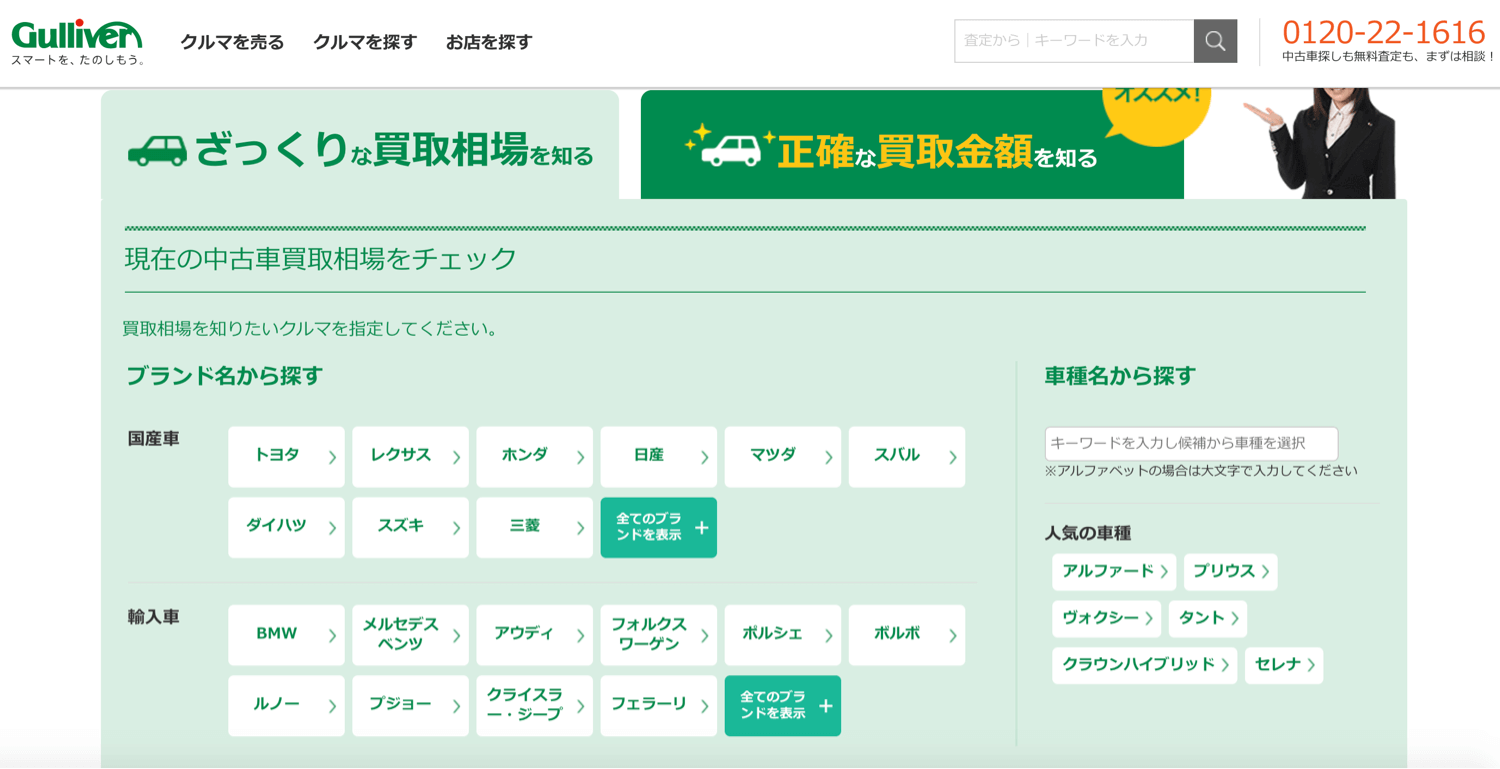Image resolution: width=1500 pixels, height=769 pixels.
Task: Open the プリウス popular model link
Action: coord(1229,571)
